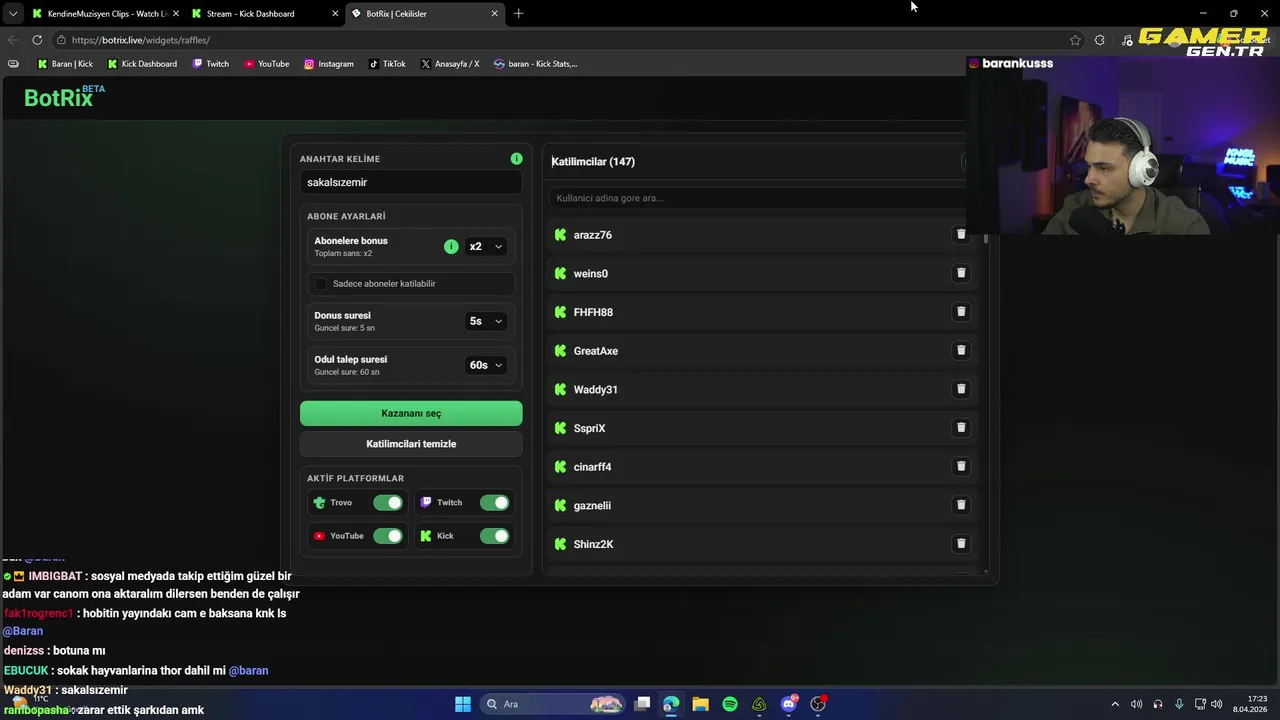Open OBS Studio from taskbar

click(819, 704)
